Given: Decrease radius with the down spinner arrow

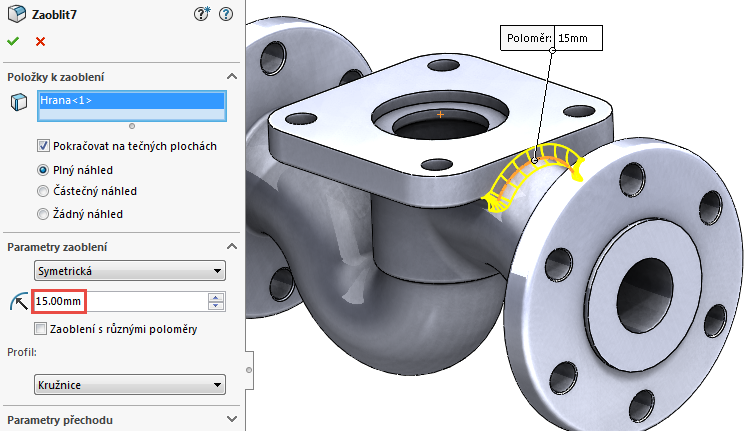Looking at the screenshot, I should (x=216, y=306).
